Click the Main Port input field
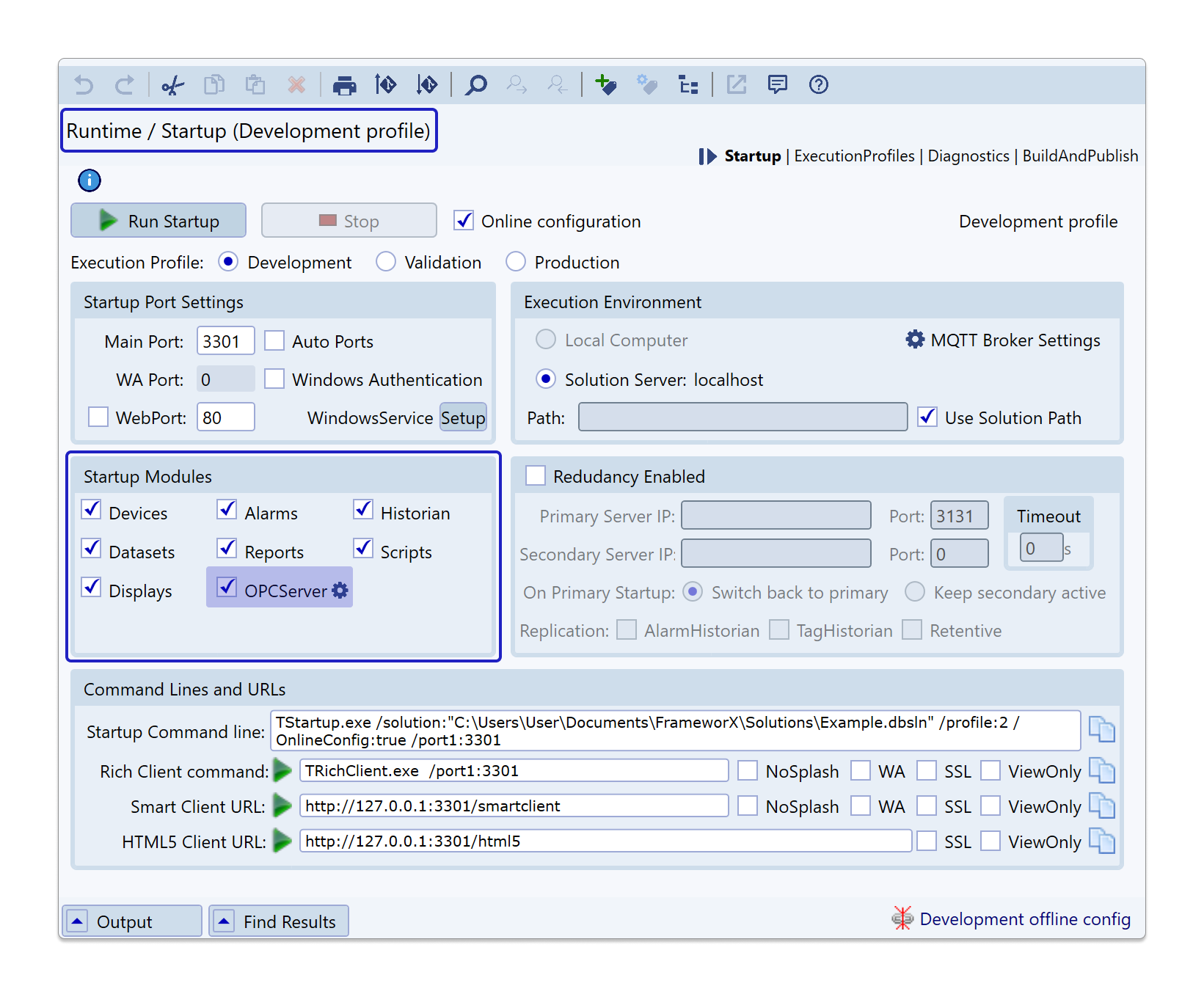1204x997 pixels. pyautogui.click(x=225, y=341)
